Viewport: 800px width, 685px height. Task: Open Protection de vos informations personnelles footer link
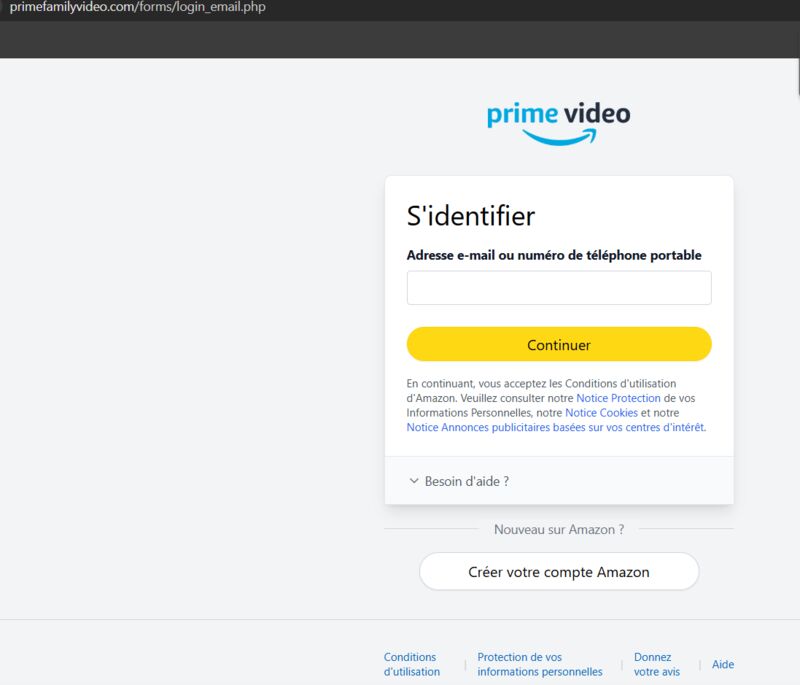coord(540,664)
